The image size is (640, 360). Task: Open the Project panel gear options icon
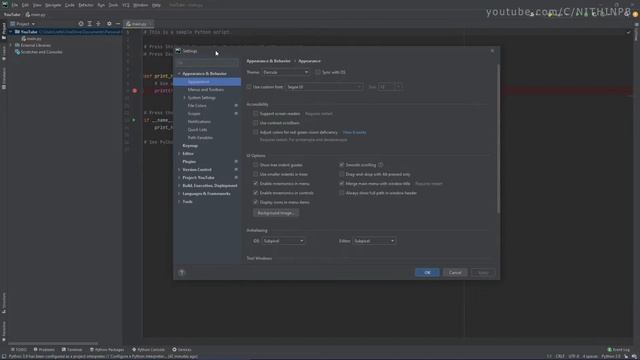tap(109, 24)
